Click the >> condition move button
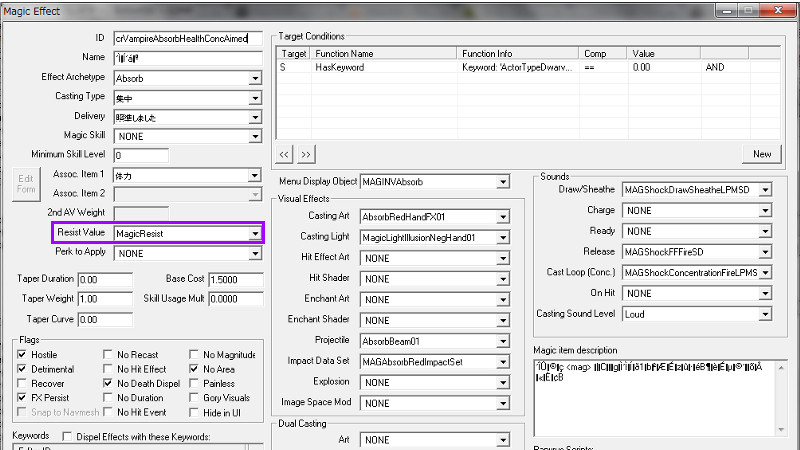 (306, 154)
